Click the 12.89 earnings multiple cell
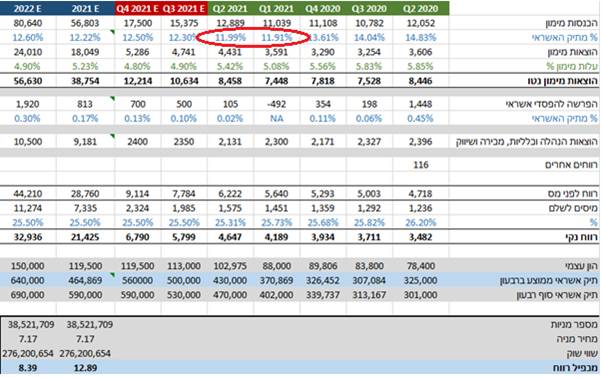This screenshot has width=602, height=377. coord(85,368)
